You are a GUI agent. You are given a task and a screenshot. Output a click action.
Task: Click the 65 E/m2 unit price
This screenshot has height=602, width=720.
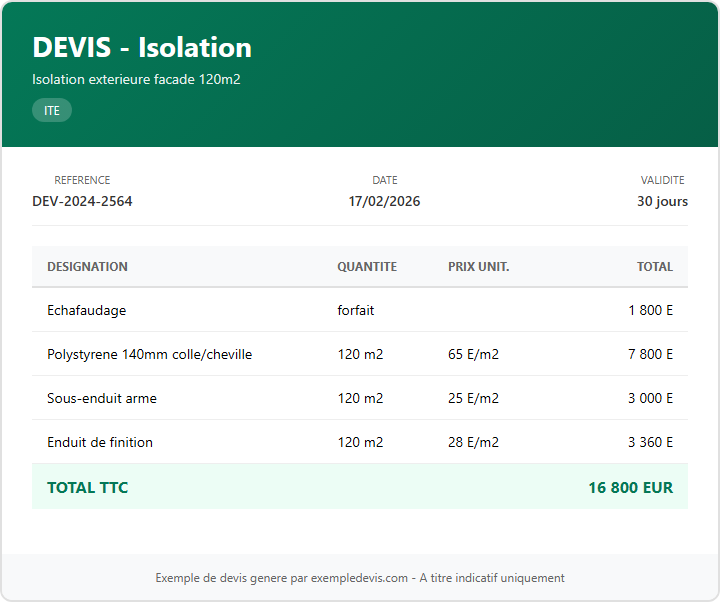473,354
